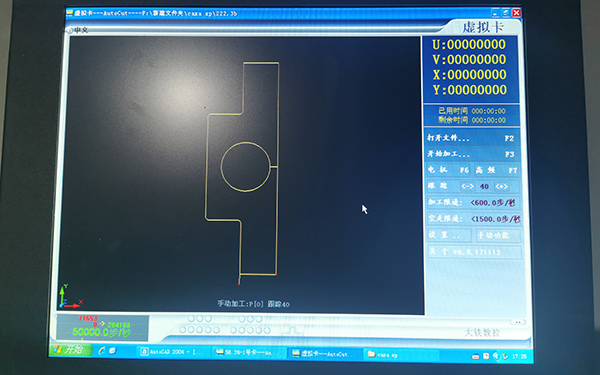Click the small '..' expander near 大铁数控

pos(518,322)
